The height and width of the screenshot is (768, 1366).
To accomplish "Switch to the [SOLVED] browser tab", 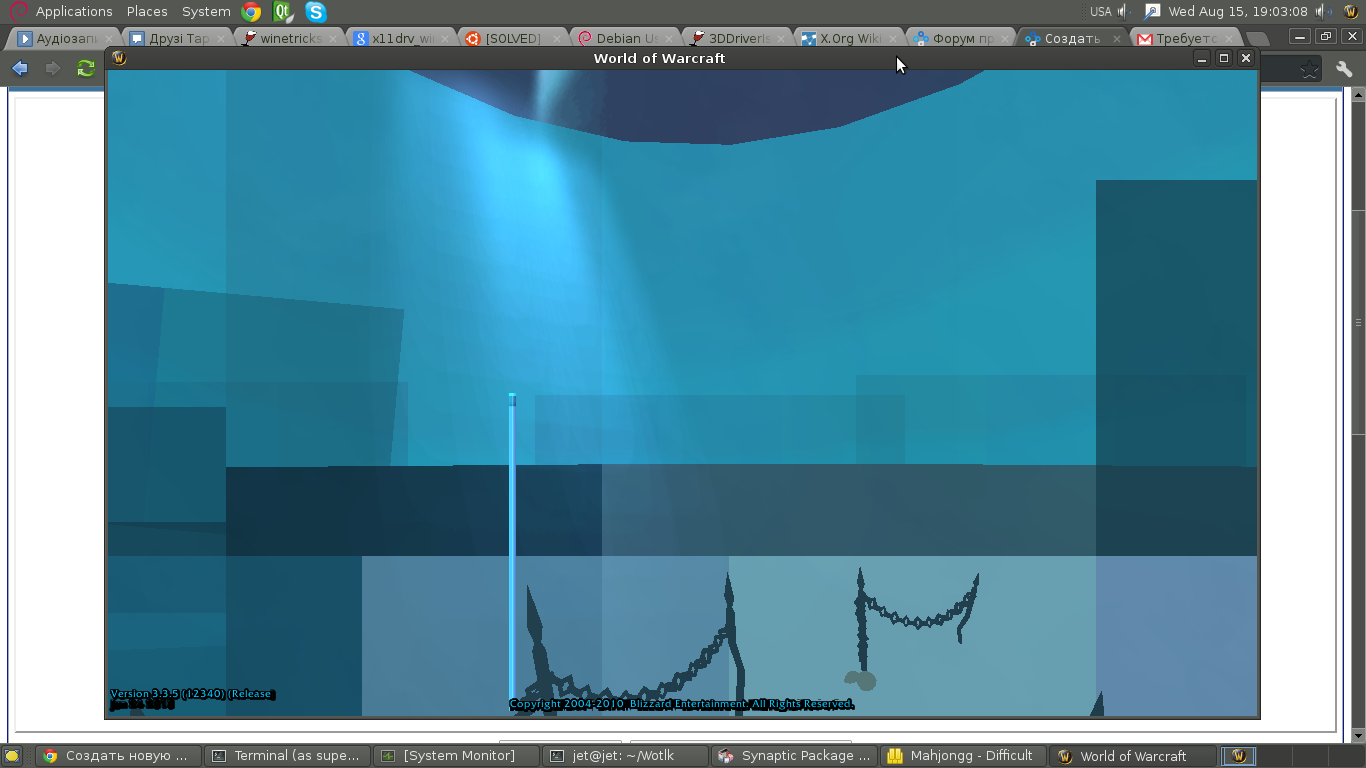I will coord(514,38).
